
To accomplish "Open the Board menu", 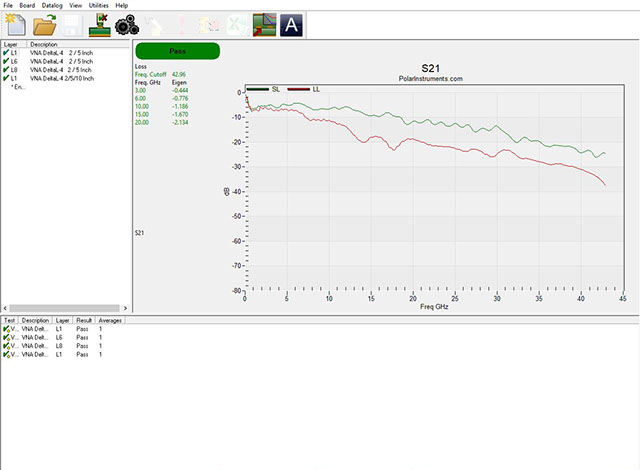I will (x=27, y=6).
